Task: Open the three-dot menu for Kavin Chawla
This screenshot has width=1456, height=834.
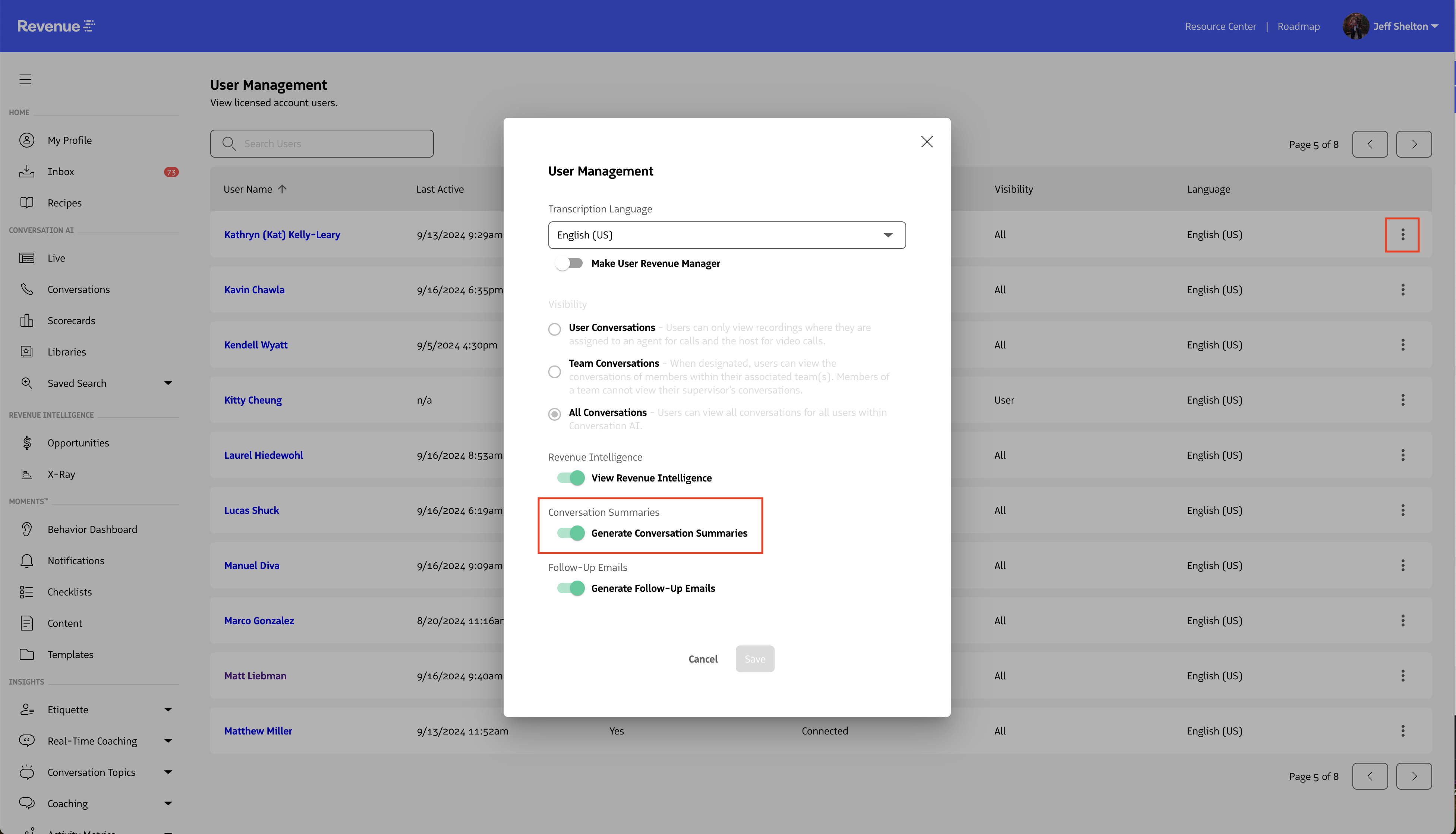Action: pyautogui.click(x=1403, y=289)
